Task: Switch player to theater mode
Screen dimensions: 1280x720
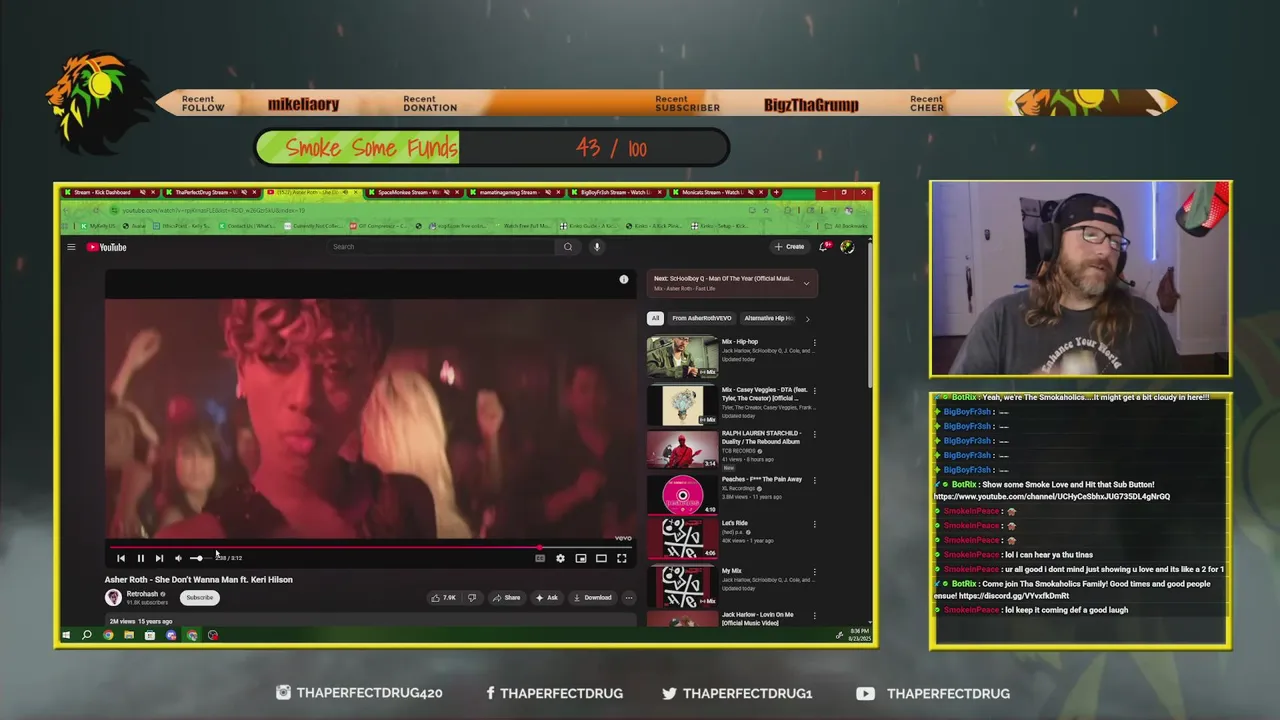Action: coord(601,558)
